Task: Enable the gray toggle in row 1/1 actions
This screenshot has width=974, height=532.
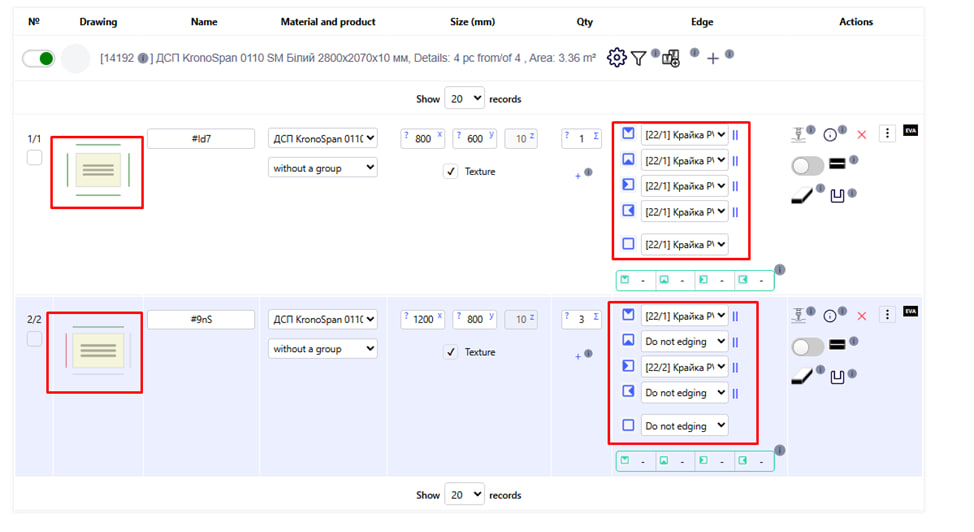Action: pos(807,165)
